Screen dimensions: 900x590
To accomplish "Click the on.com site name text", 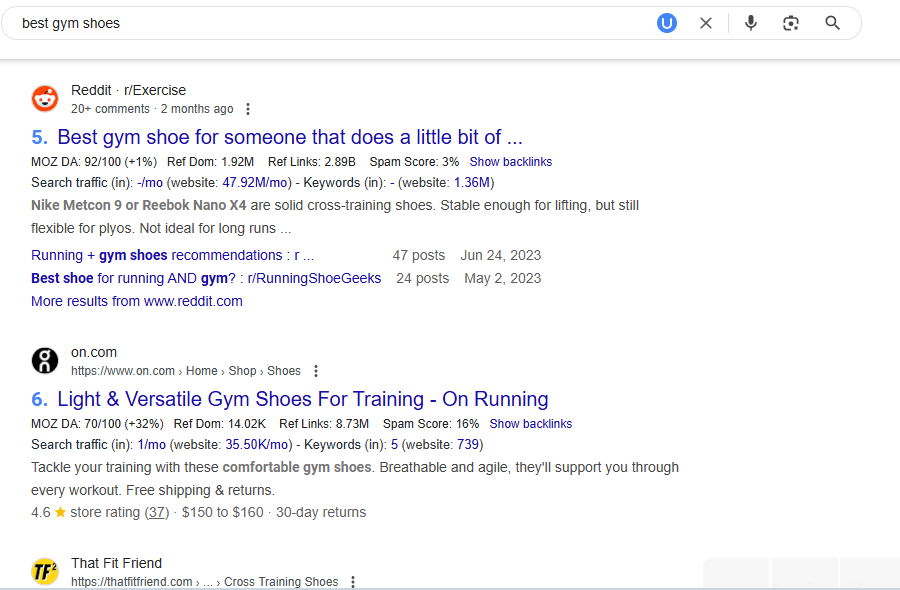I will [94, 352].
